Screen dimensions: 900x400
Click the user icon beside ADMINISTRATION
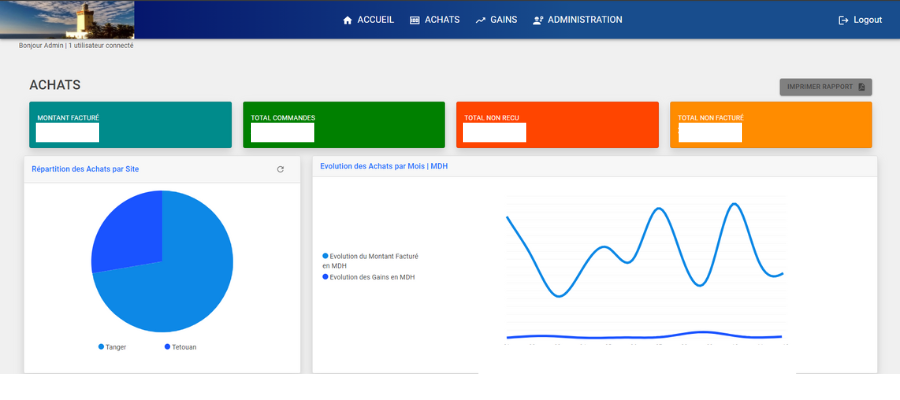538,20
